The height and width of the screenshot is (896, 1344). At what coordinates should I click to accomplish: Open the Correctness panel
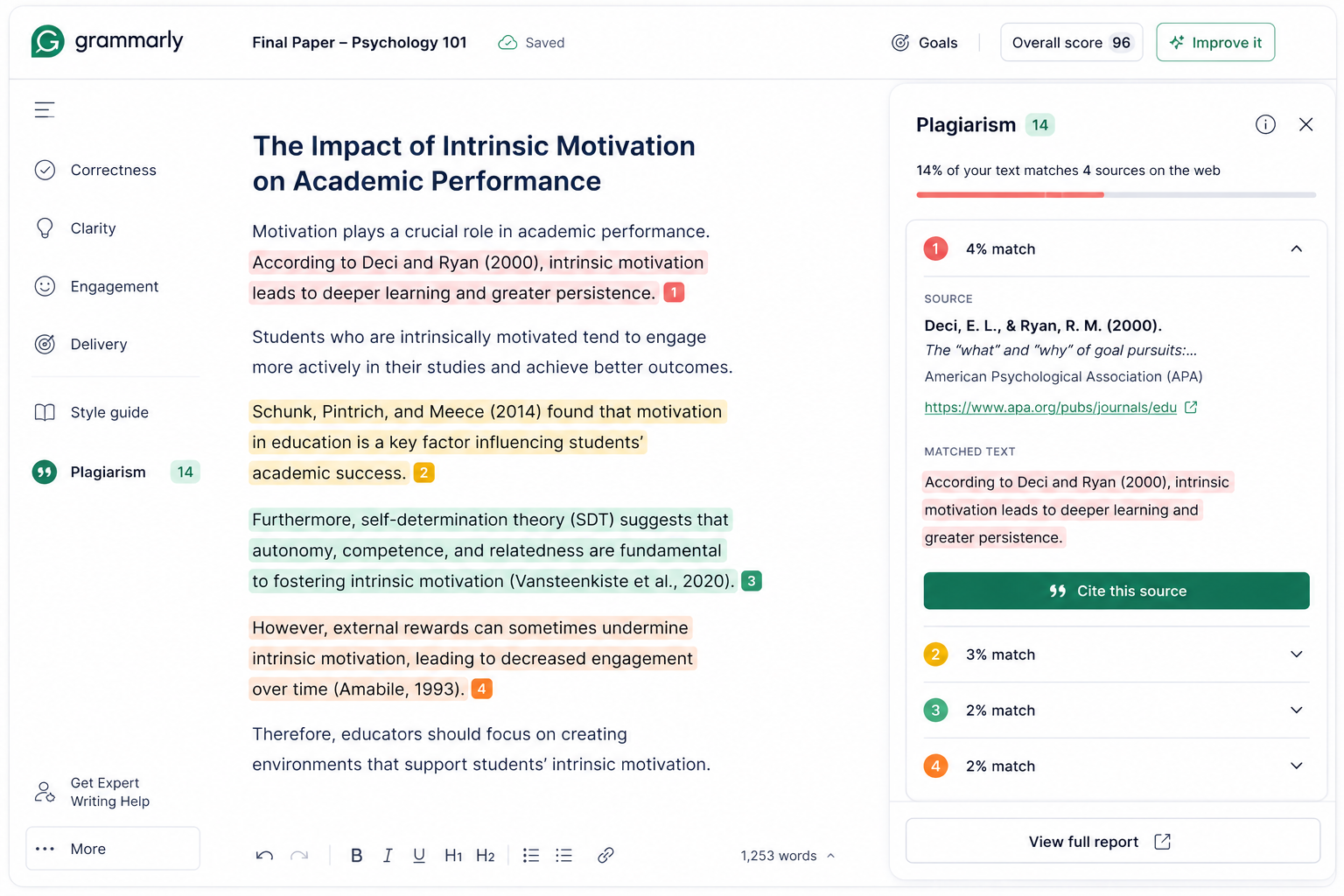[x=113, y=170]
